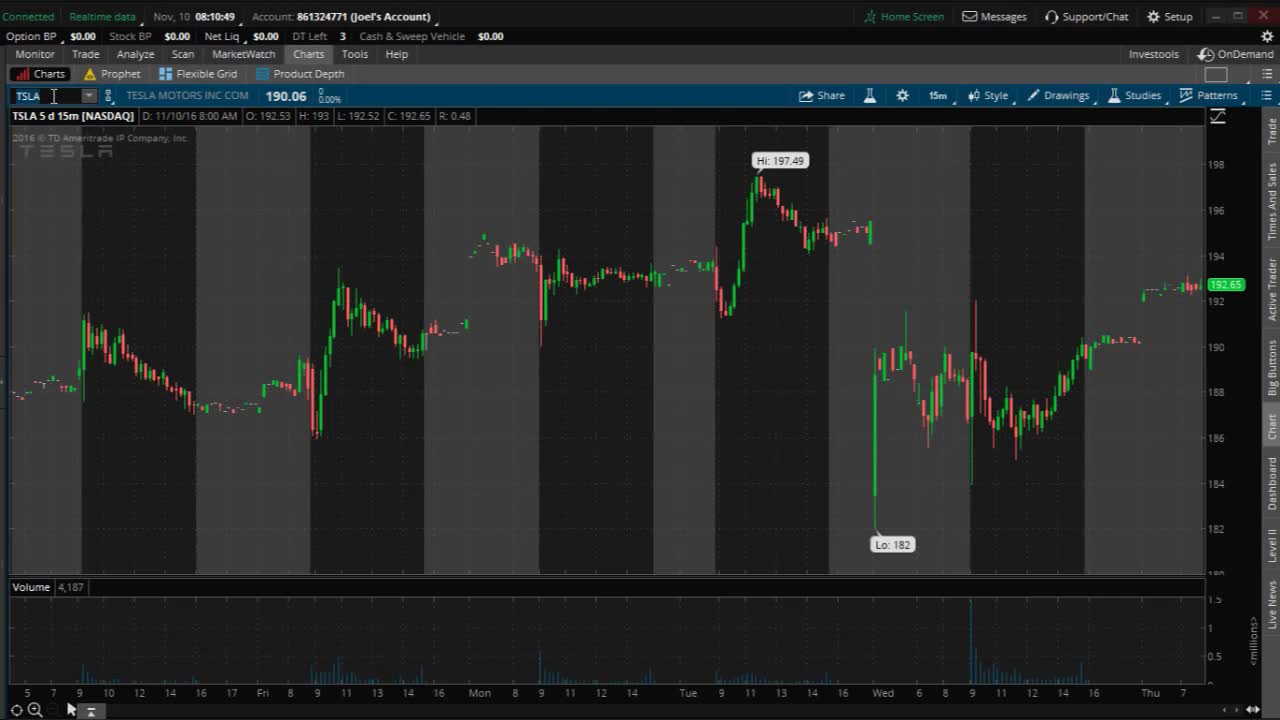Viewport: 1280px width, 720px height.
Task: Select the Charts sub-tab with bar icon
Action: point(40,74)
